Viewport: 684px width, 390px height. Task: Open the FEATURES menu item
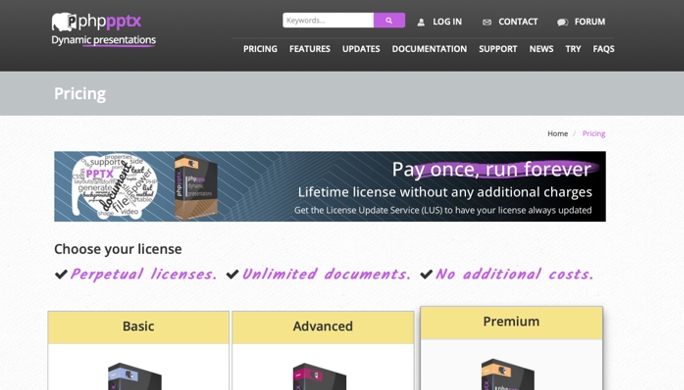(x=310, y=49)
